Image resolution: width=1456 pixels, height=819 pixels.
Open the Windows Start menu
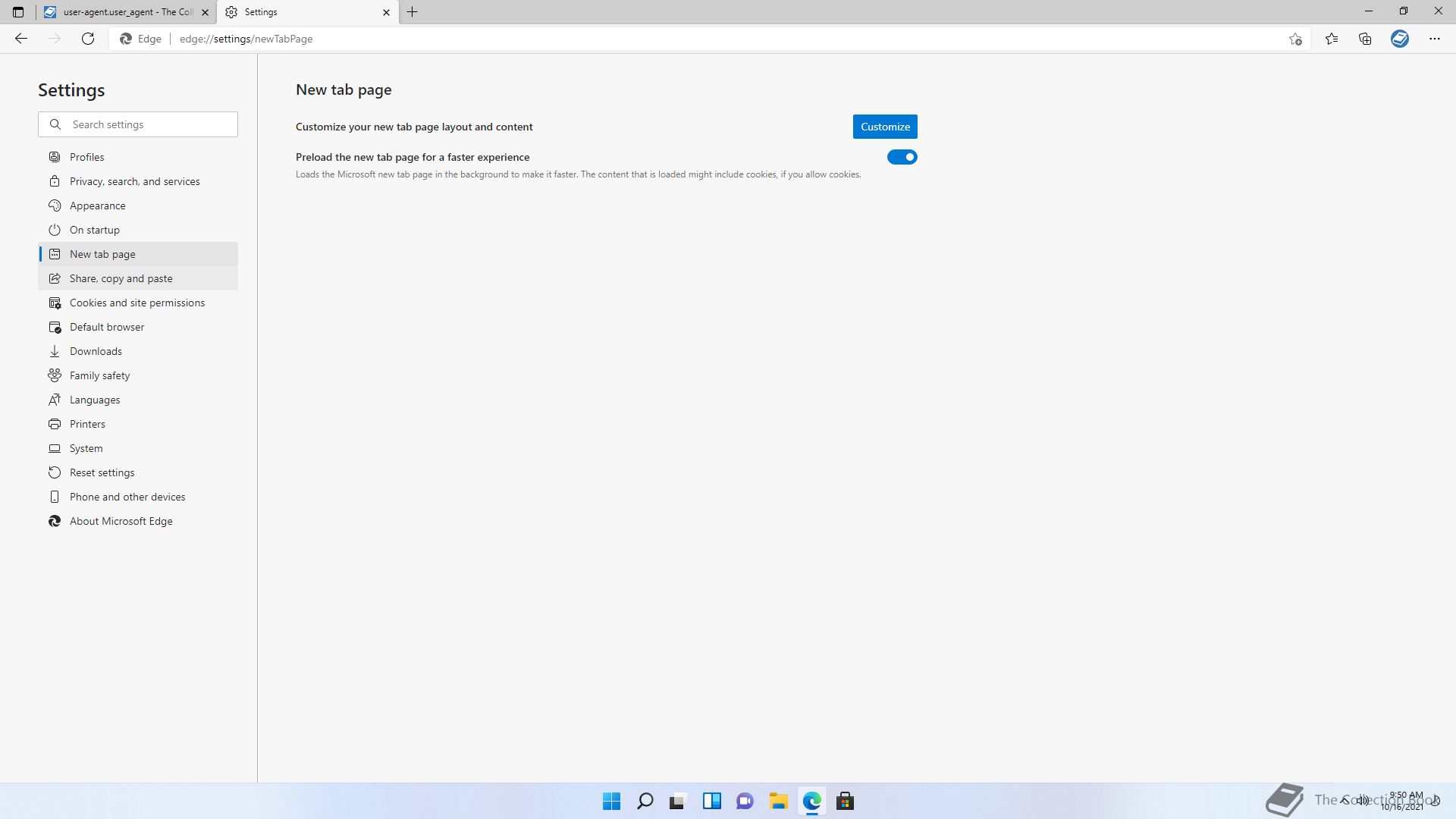pos(611,801)
